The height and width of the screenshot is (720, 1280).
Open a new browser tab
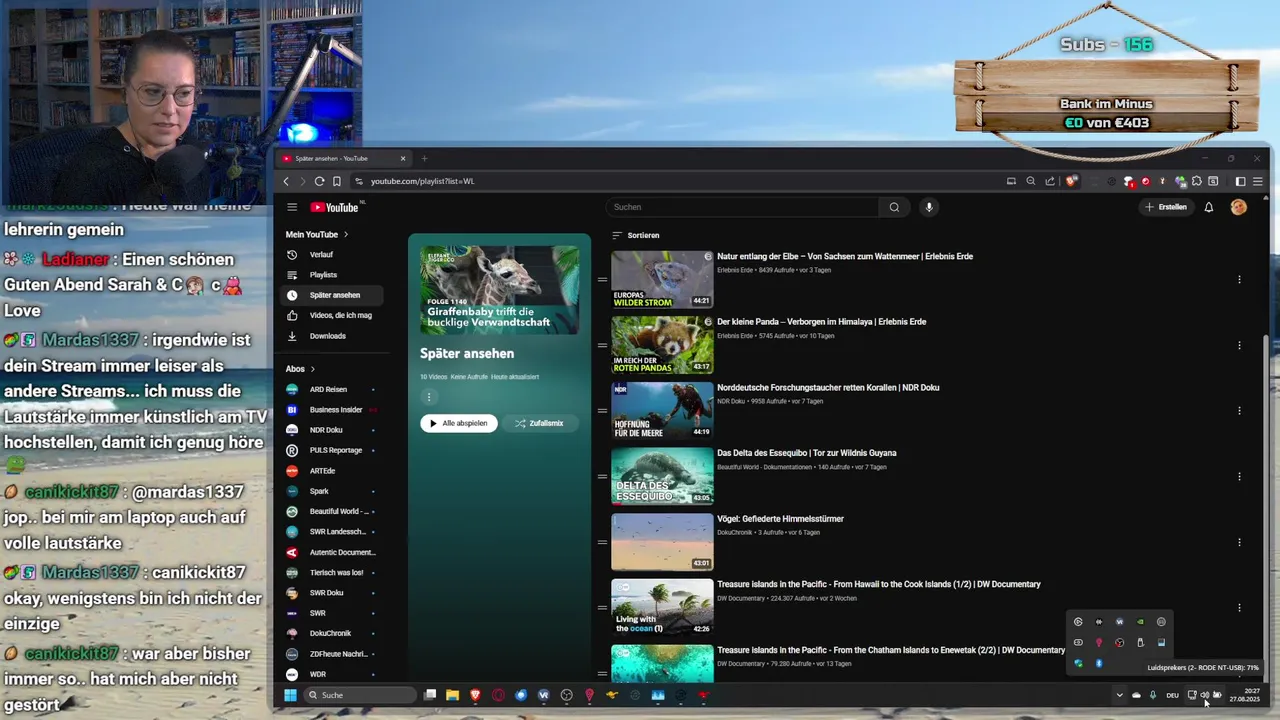click(x=424, y=158)
